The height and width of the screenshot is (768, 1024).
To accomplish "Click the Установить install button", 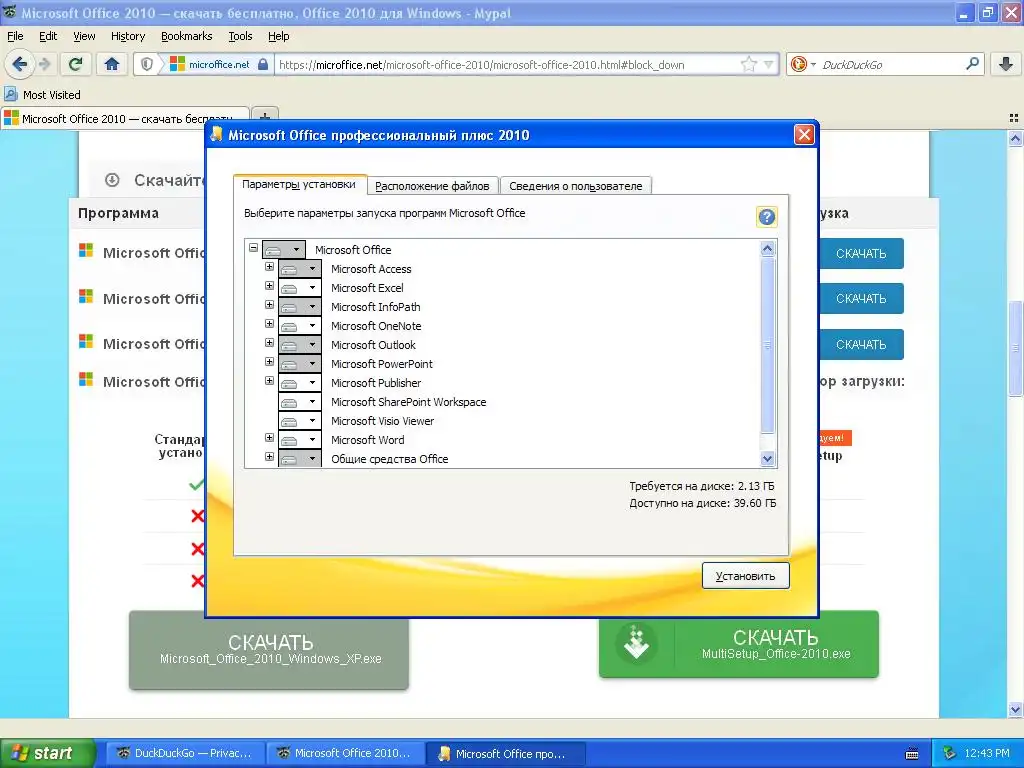I will [x=746, y=576].
